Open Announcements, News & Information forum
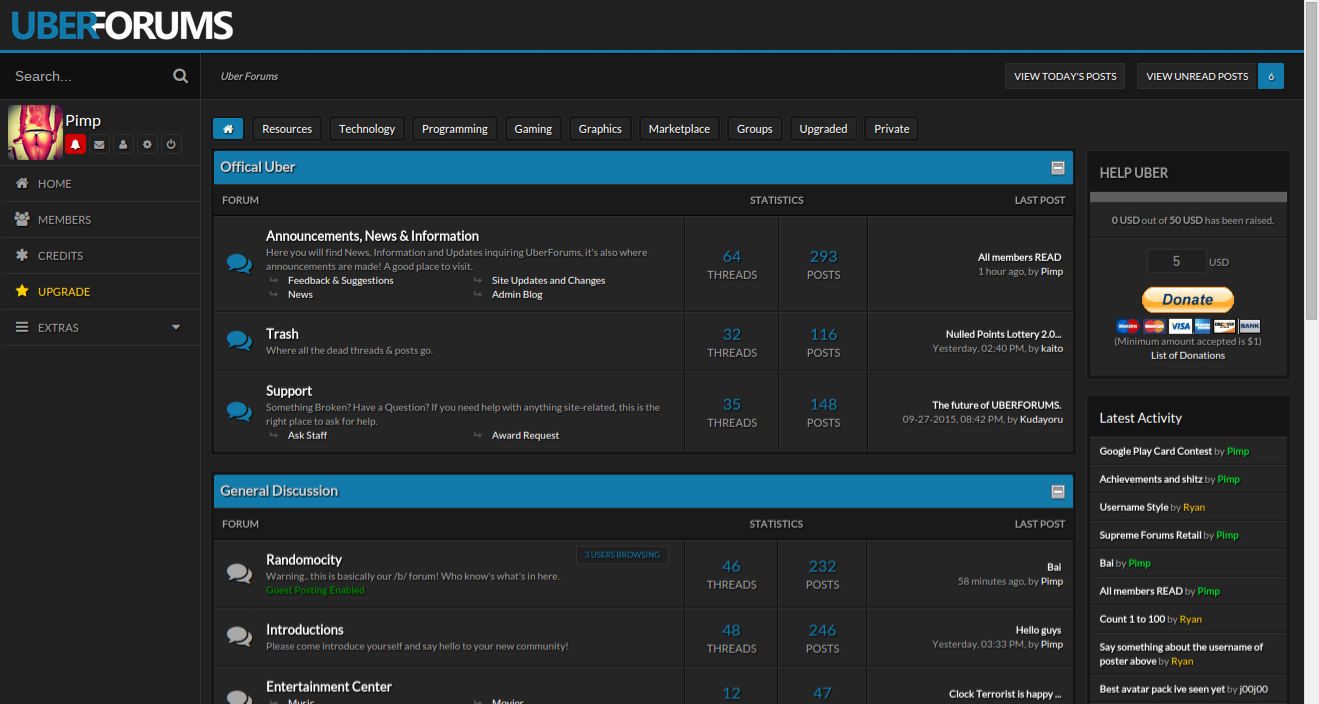The height and width of the screenshot is (704, 1319). tap(372, 236)
